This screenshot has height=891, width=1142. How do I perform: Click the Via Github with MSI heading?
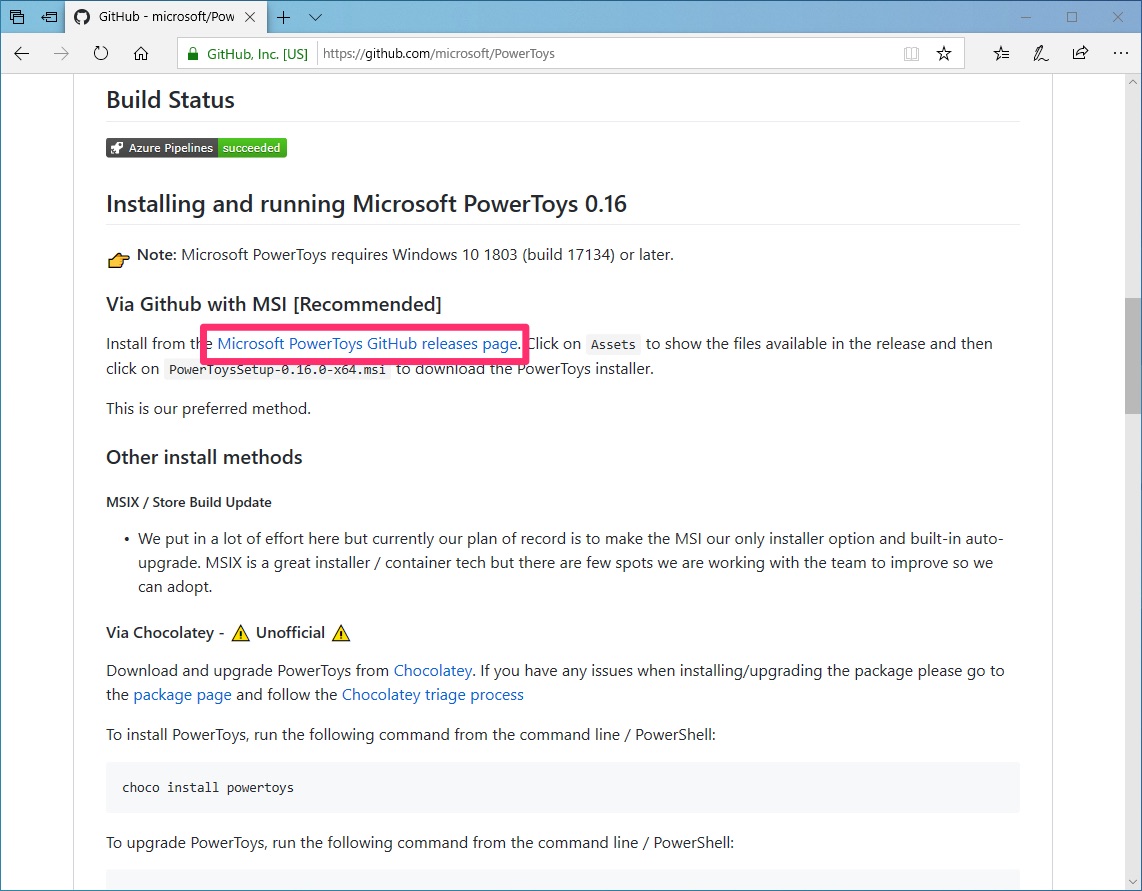[x=274, y=304]
